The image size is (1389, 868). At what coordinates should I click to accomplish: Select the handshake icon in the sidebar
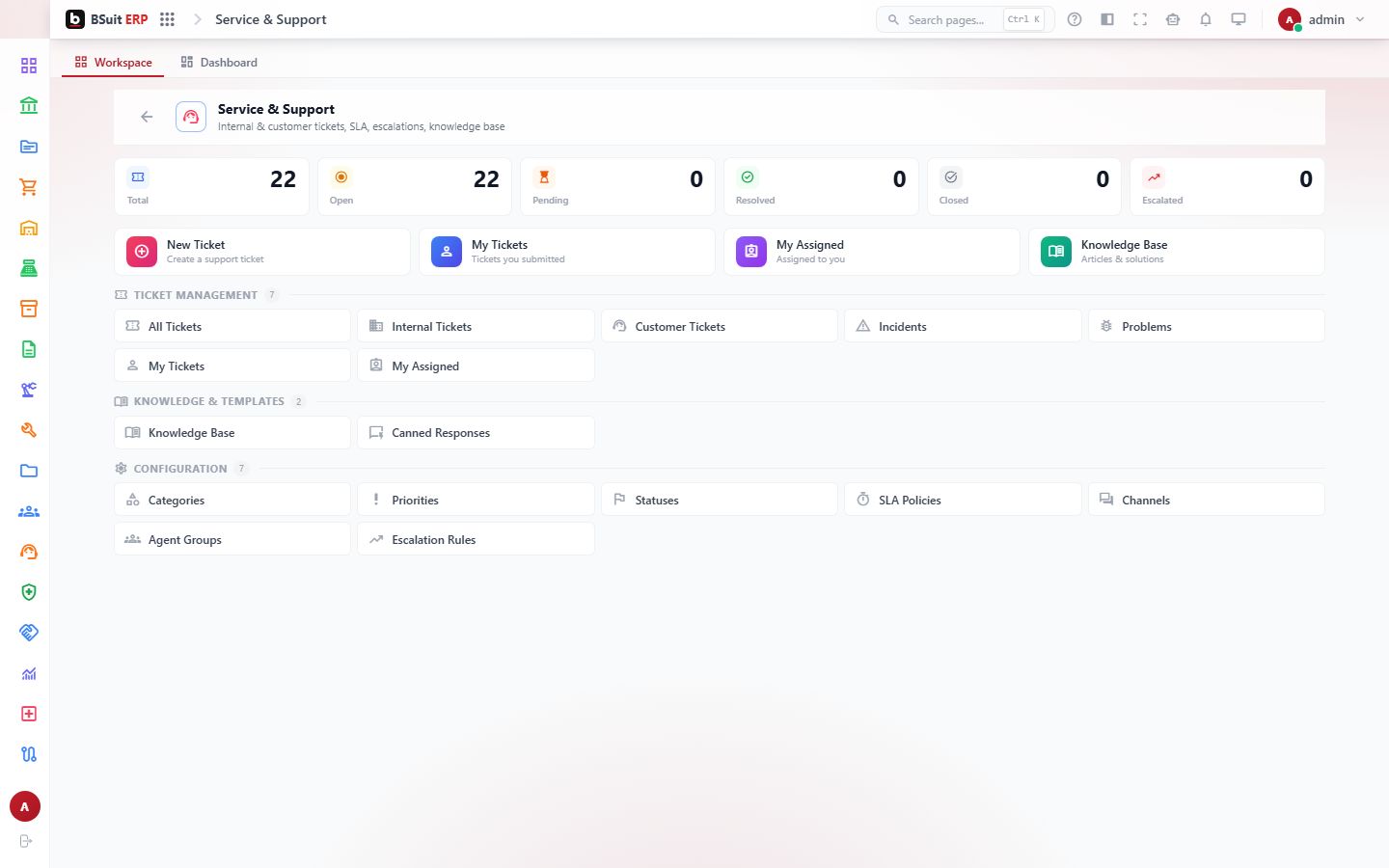point(29,633)
